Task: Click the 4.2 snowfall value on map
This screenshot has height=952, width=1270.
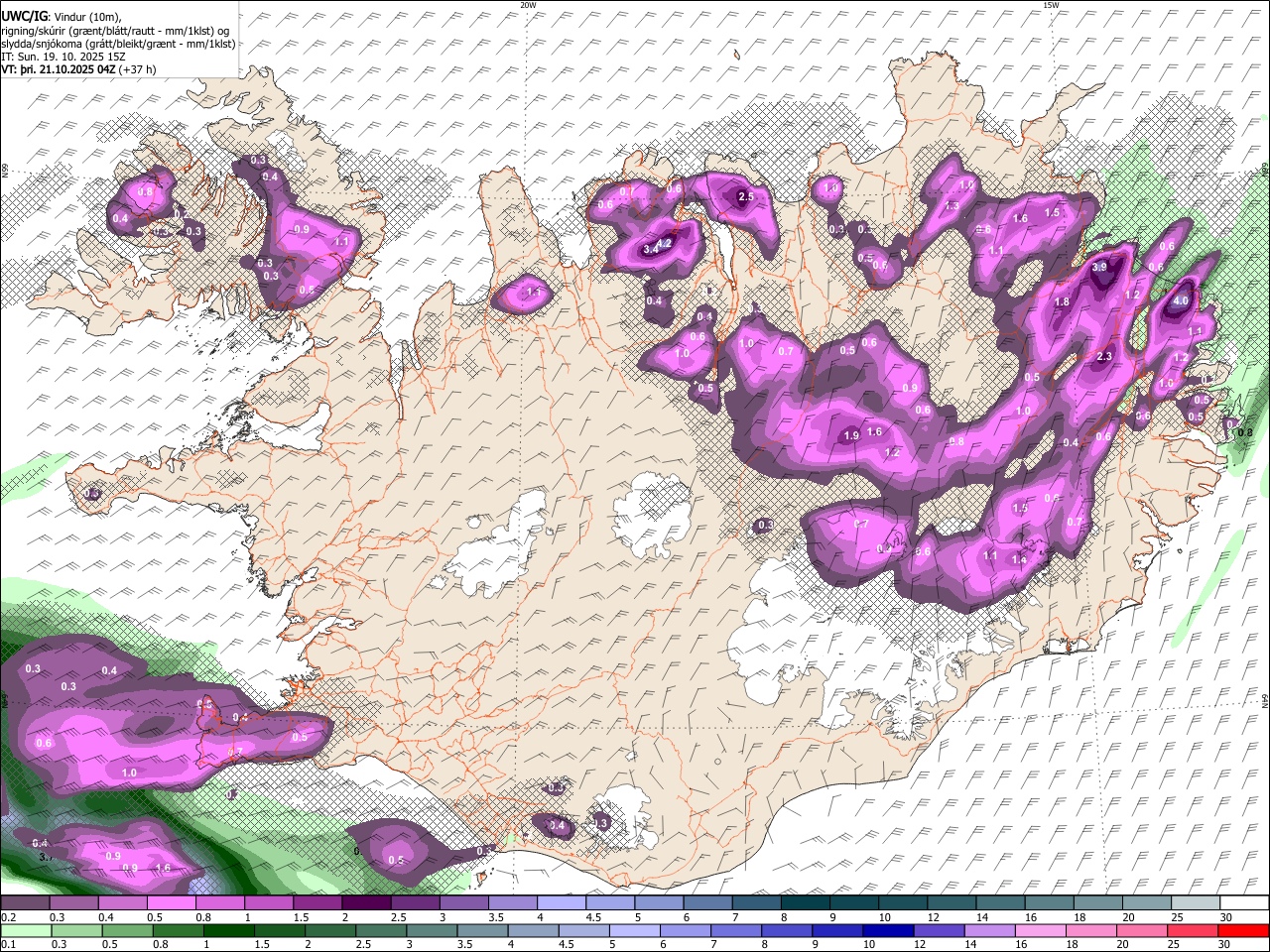Action: pyautogui.click(x=666, y=243)
